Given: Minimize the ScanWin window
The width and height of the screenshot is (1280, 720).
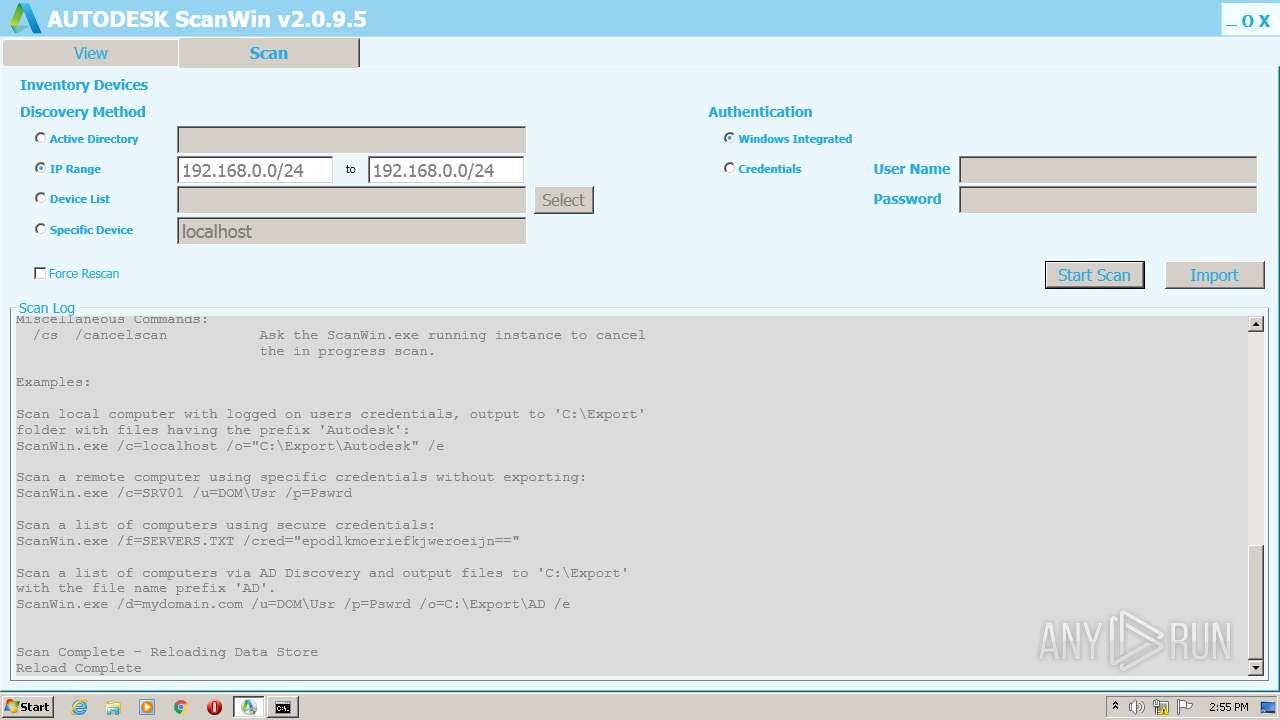Looking at the screenshot, I should [x=1231, y=21].
